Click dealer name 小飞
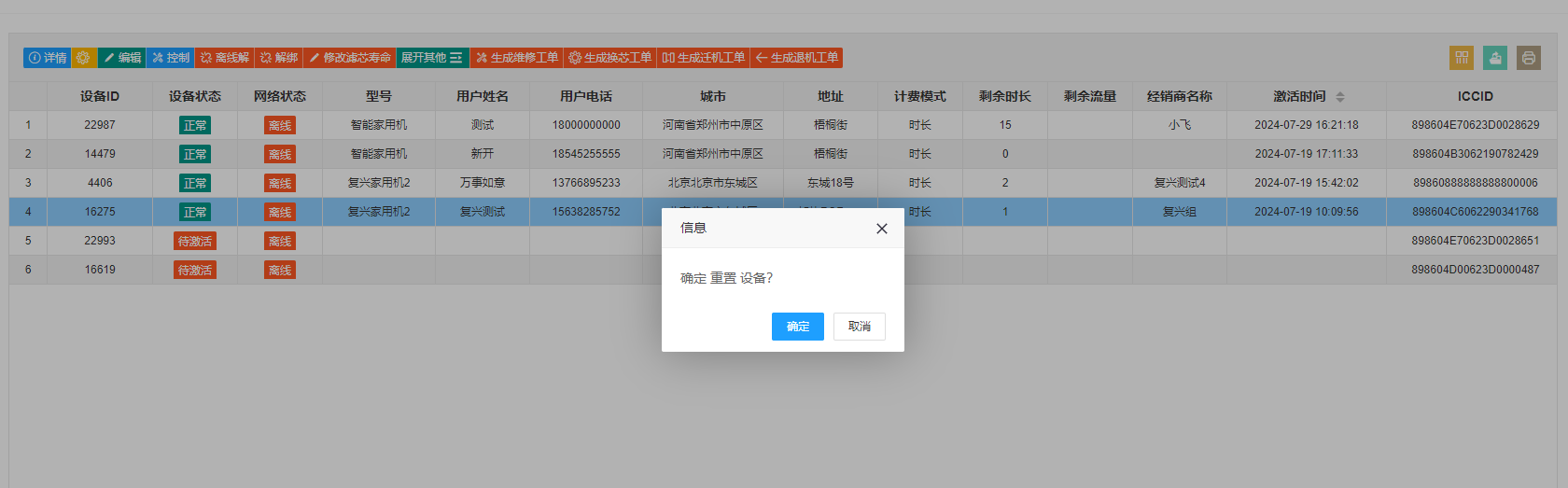The height and width of the screenshot is (488, 1568). tap(1180, 125)
